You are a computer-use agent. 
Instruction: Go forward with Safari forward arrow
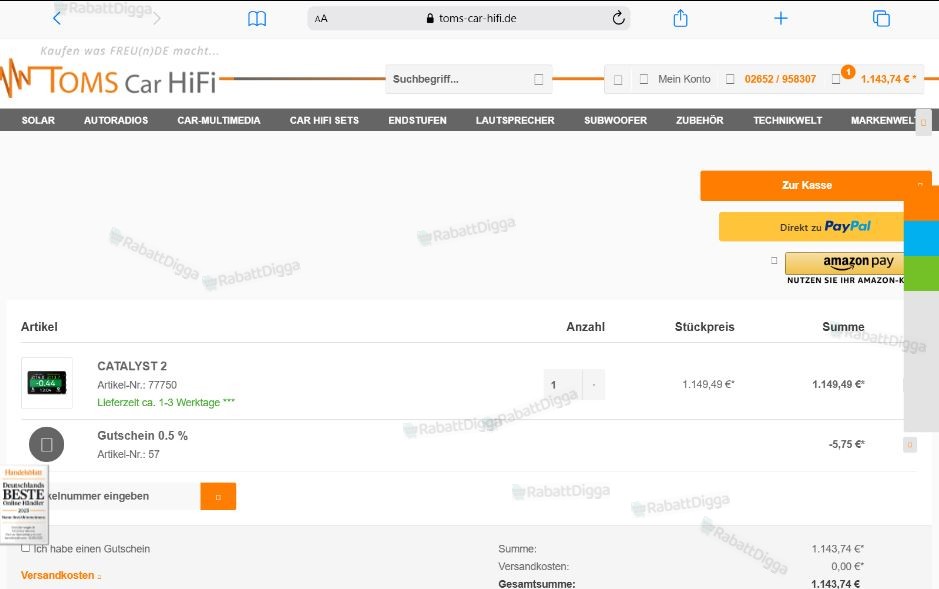[157, 19]
